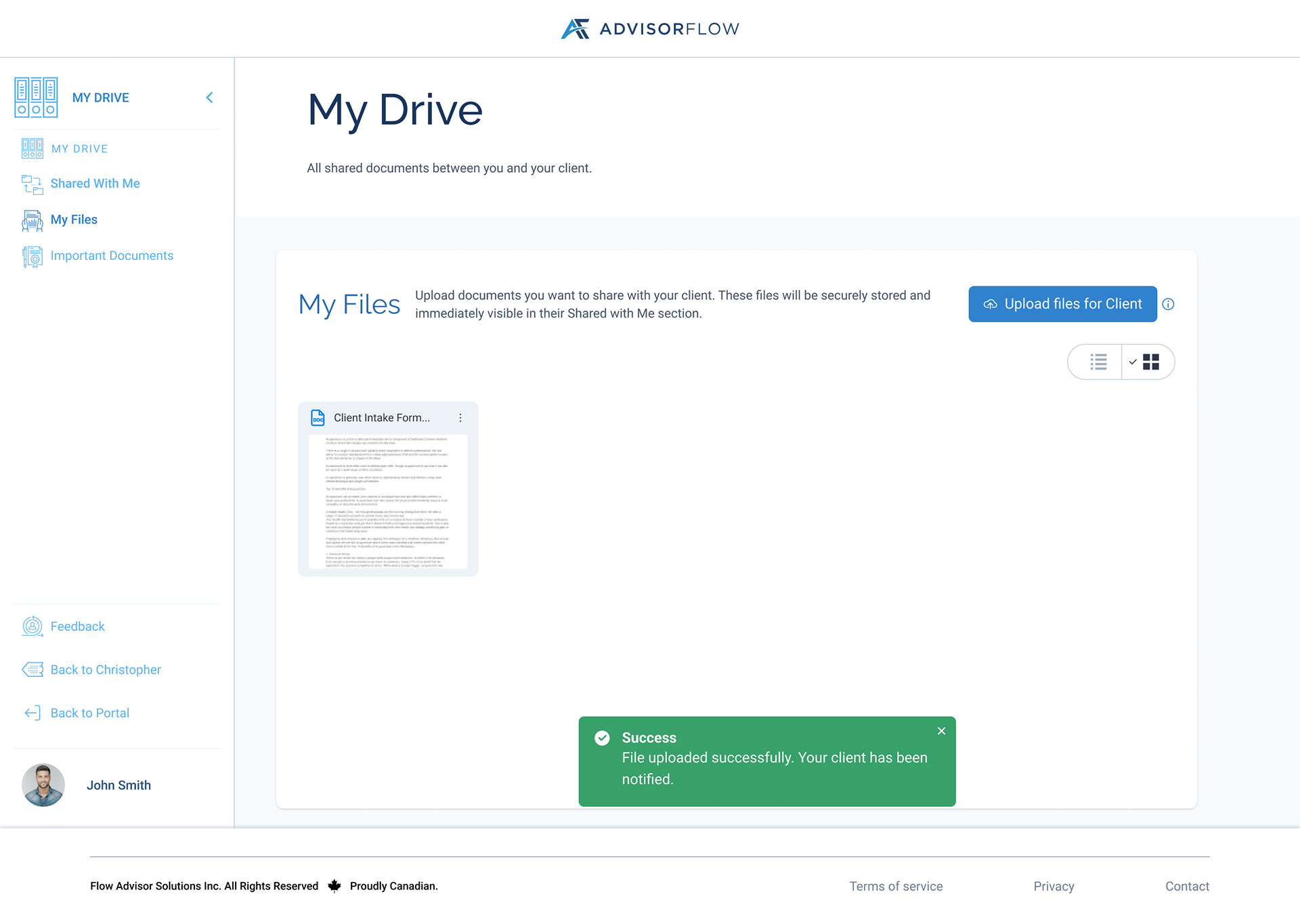Collapse the My Drive sidebar chevron

pyautogui.click(x=209, y=97)
